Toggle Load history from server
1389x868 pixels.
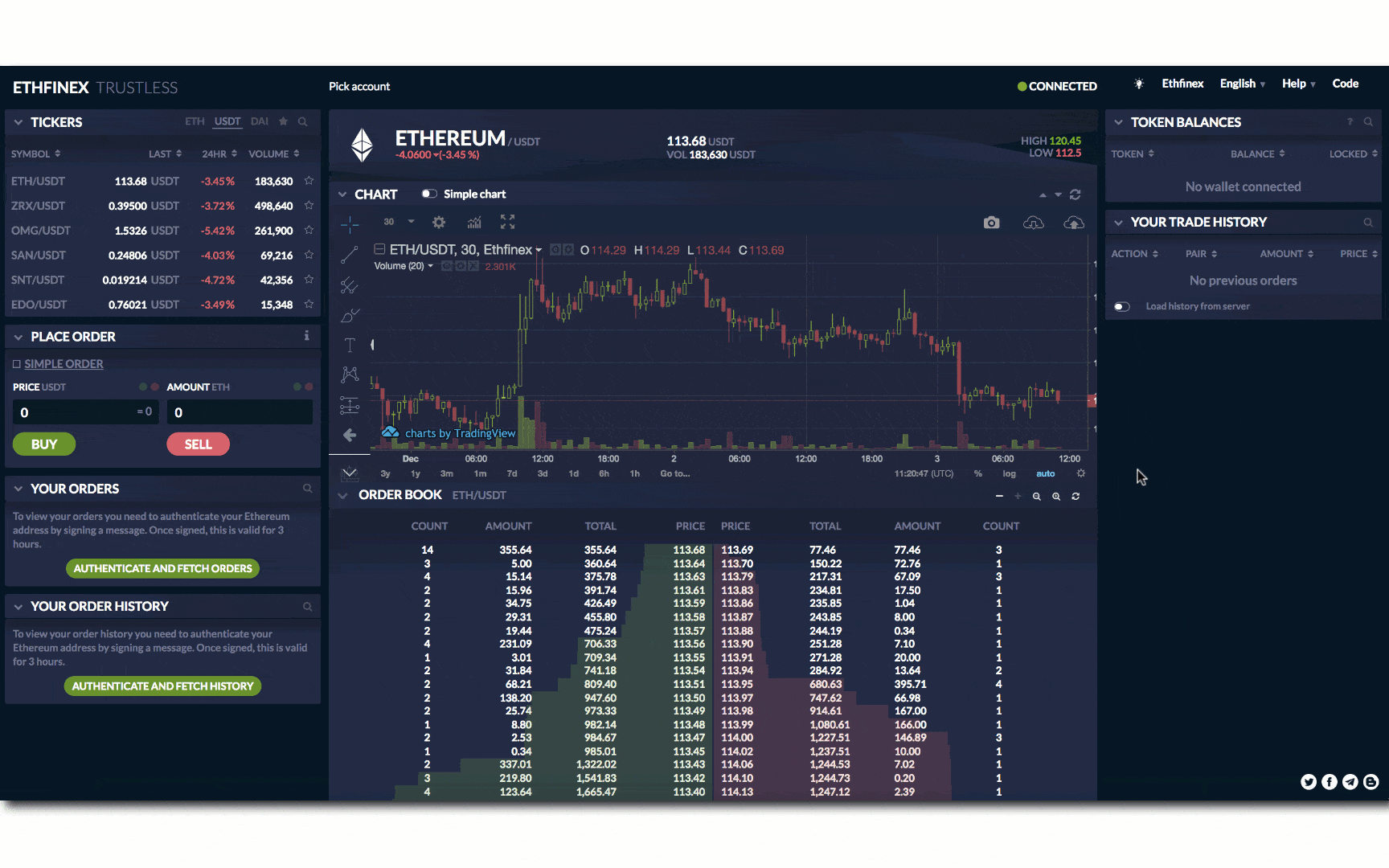point(1122,306)
